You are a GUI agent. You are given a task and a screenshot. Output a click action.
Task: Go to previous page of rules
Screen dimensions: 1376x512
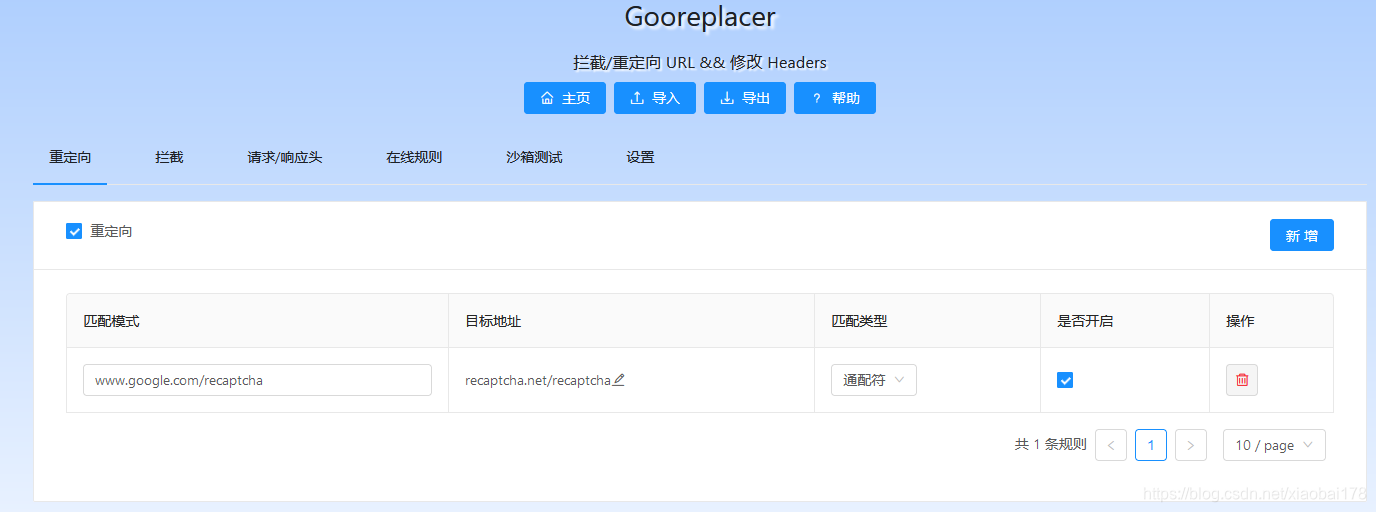(x=1111, y=445)
